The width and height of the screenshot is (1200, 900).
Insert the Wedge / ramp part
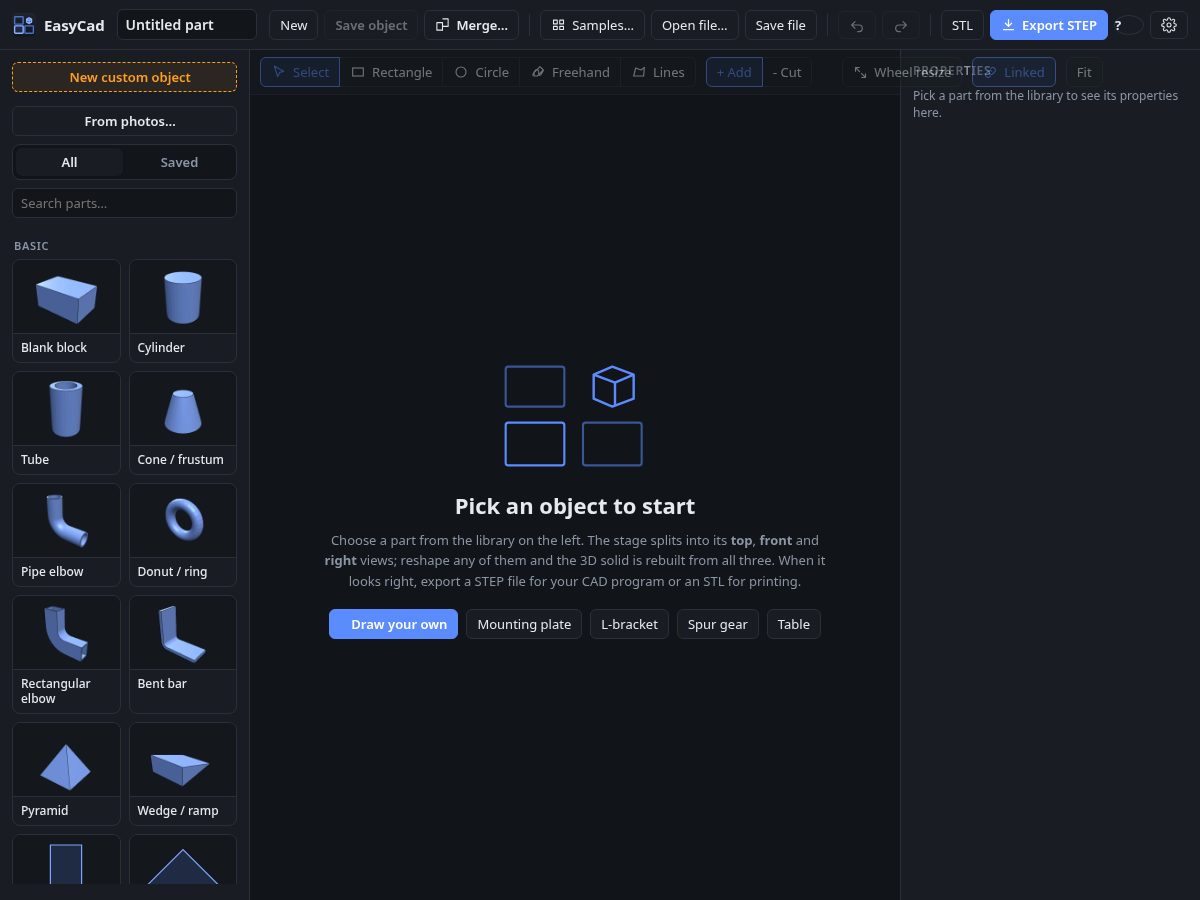click(x=183, y=774)
